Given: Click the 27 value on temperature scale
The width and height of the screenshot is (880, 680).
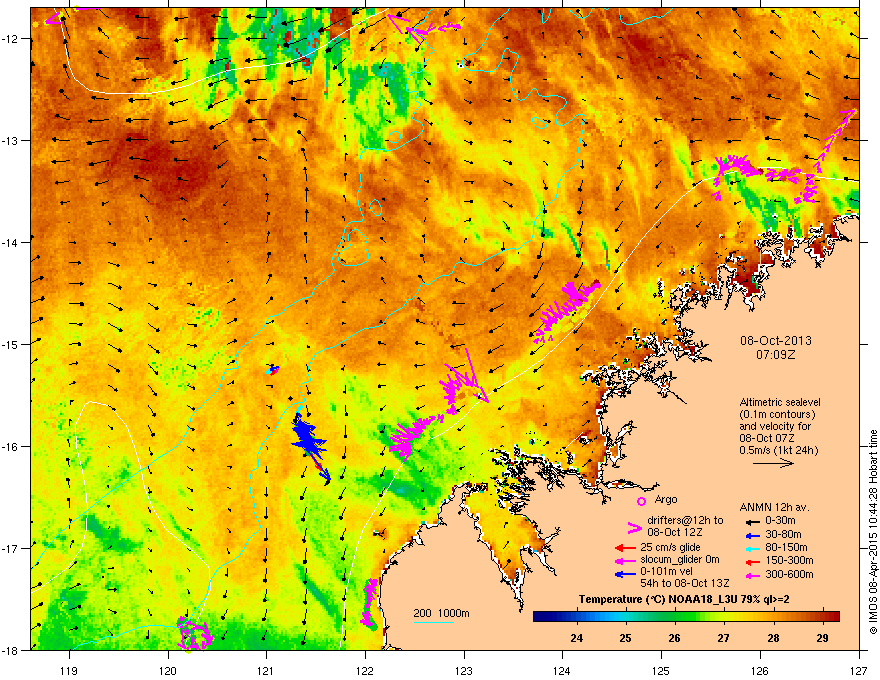Looking at the screenshot, I should [723, 638].
